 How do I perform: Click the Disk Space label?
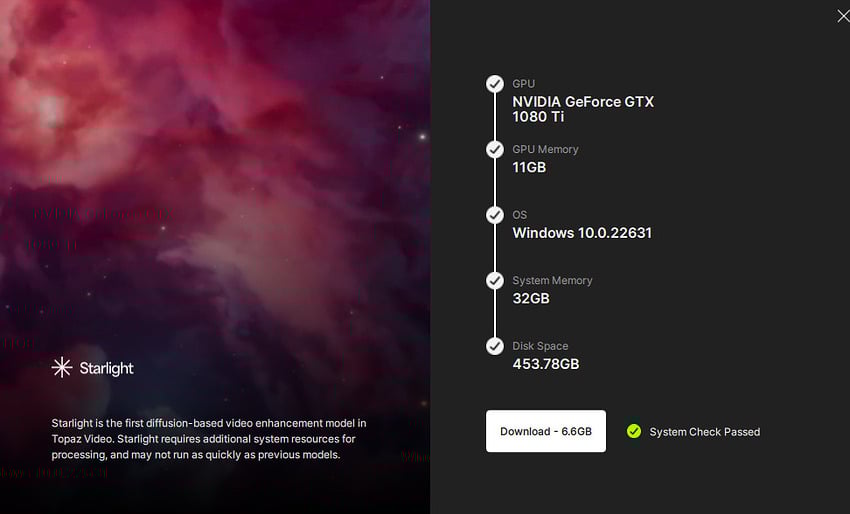540,346
